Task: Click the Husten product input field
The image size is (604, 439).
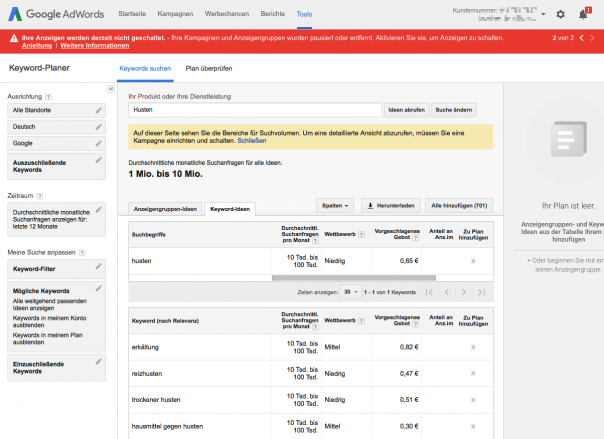Action: tap(255, 110)
